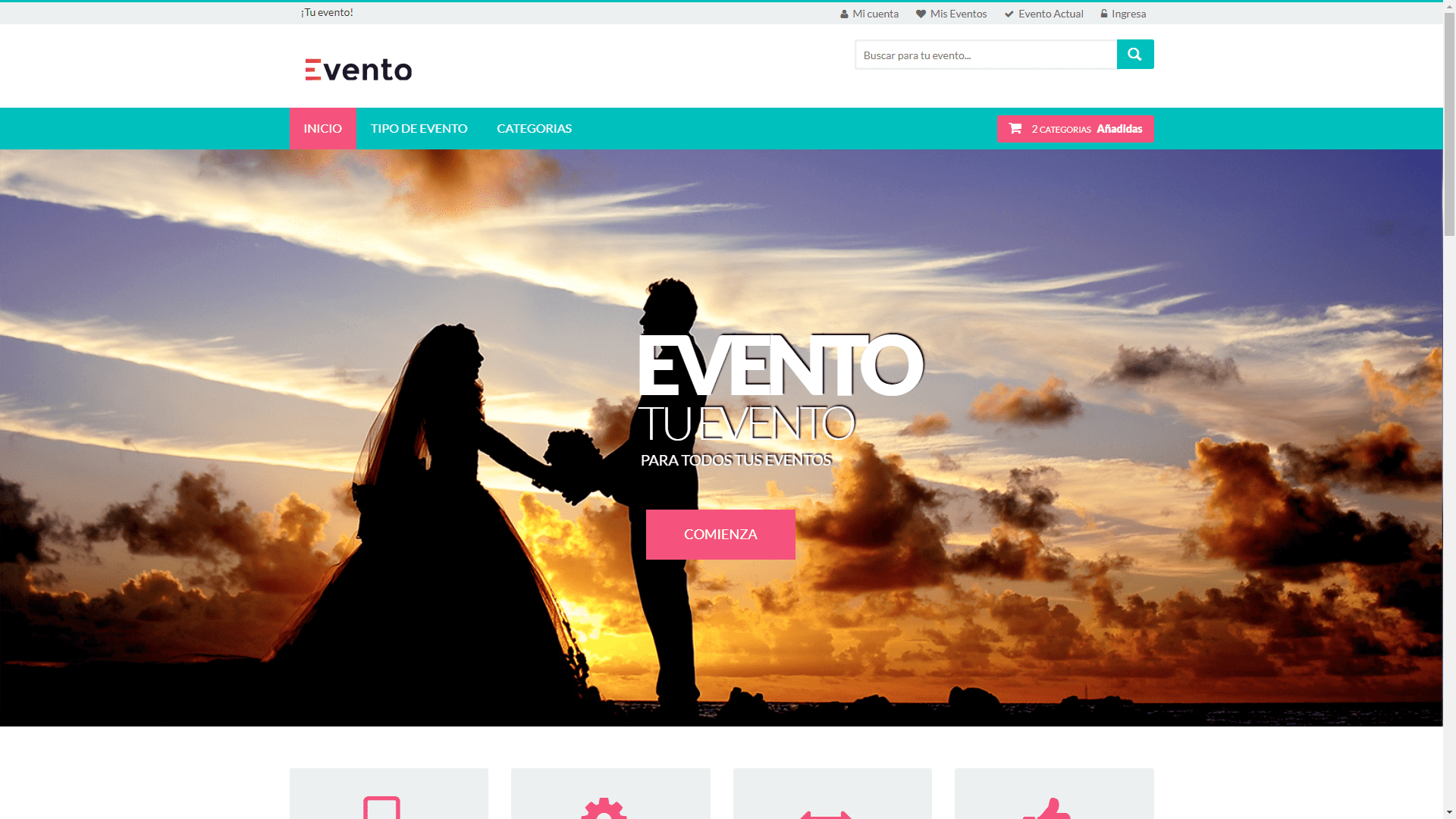
Task: Expand the CATEGORIAS menu
Action: coord(534,128)
